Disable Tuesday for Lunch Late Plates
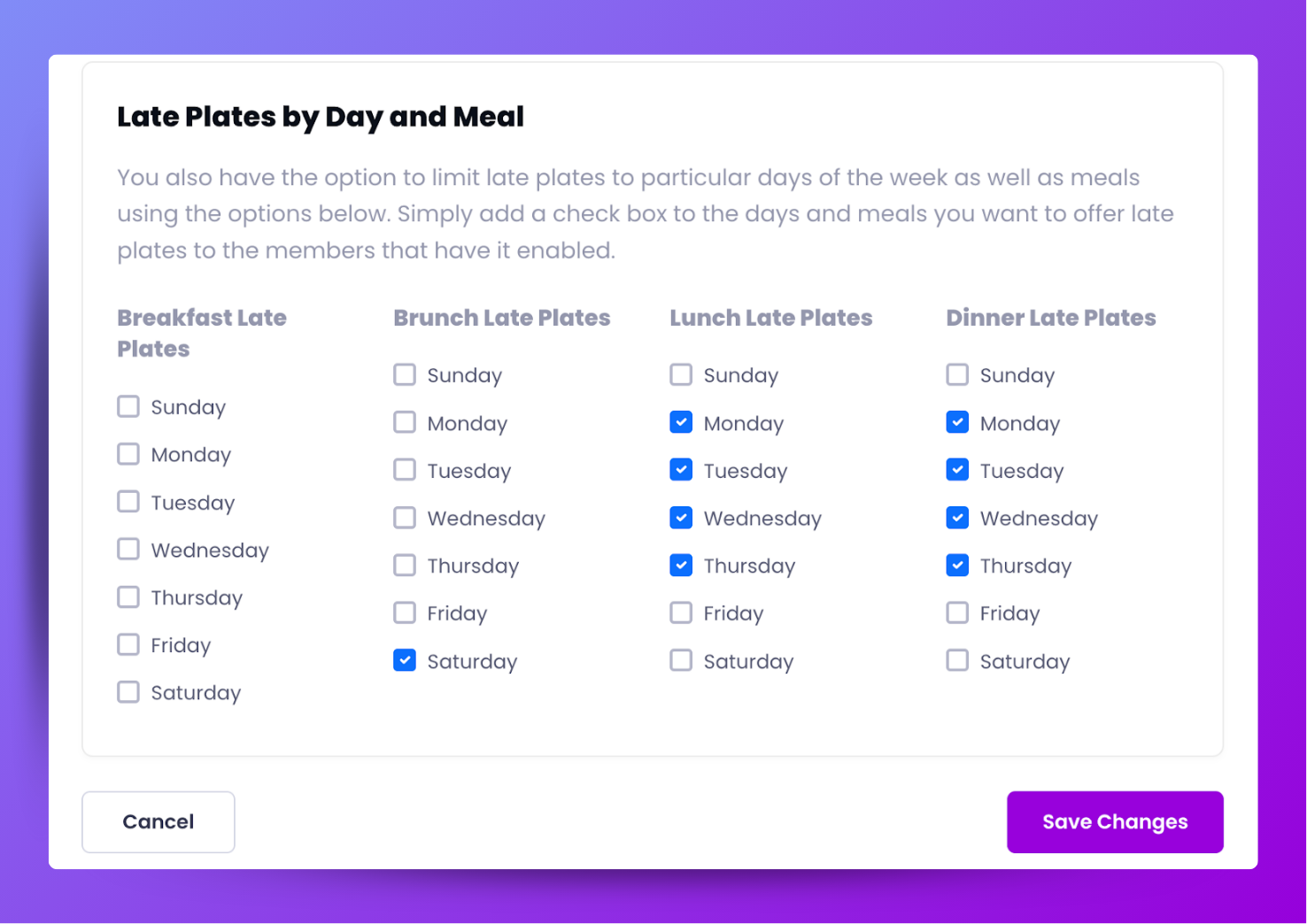This screenshot has height=924, width=1307. [681, 470]
